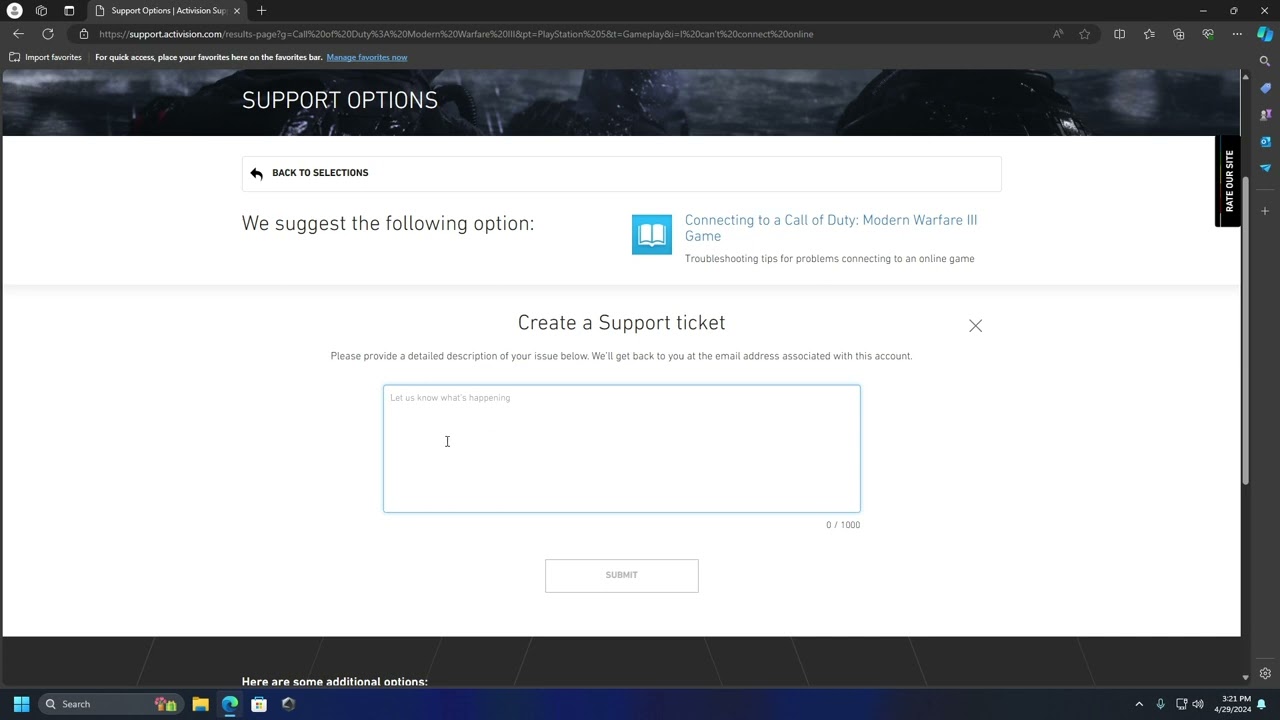Screen dimensions: 1280x720
Task: Open the blue book article icon
Action: [x=652, y=235]
